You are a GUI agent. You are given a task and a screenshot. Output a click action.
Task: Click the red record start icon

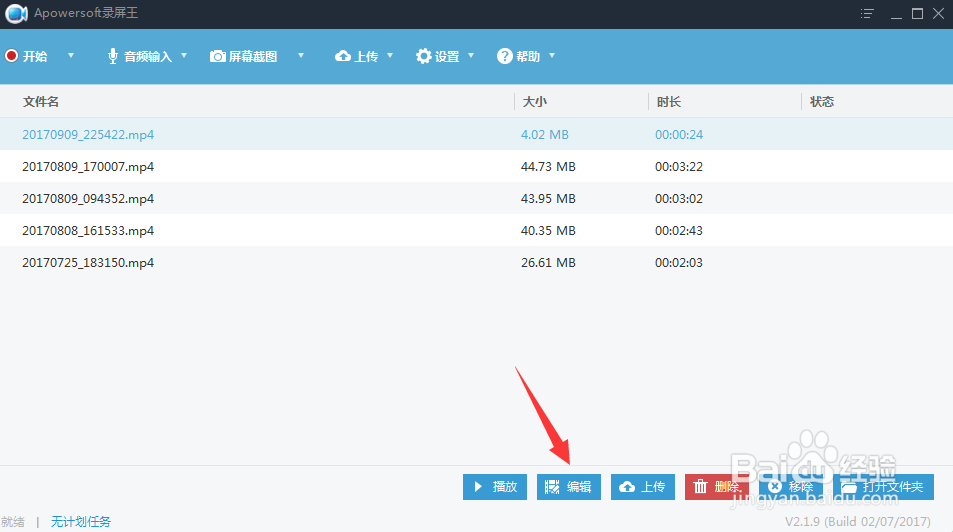pyautogui.click(x=11, y=56)
